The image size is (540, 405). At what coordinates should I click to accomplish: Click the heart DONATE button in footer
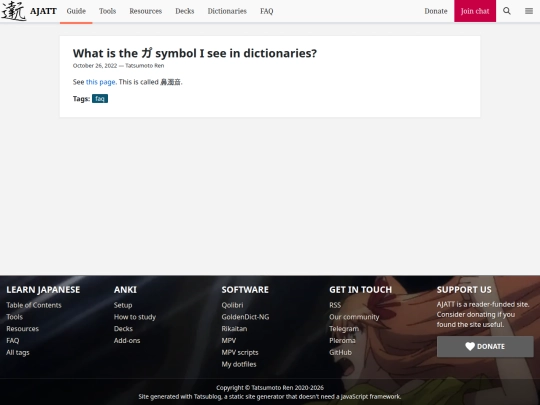coord(485,346)
